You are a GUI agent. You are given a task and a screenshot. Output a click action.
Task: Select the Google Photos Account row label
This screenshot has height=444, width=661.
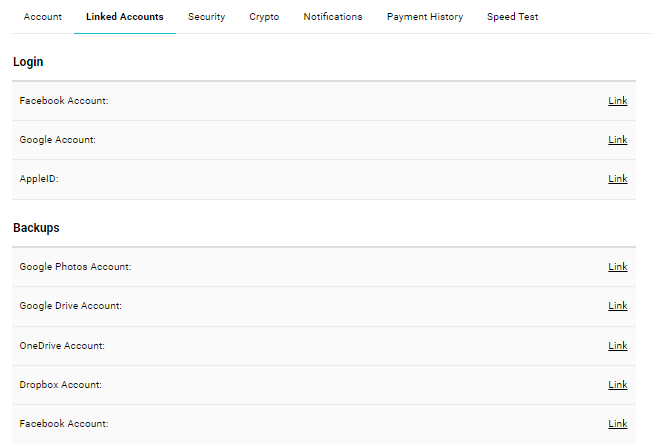point(75,267)
